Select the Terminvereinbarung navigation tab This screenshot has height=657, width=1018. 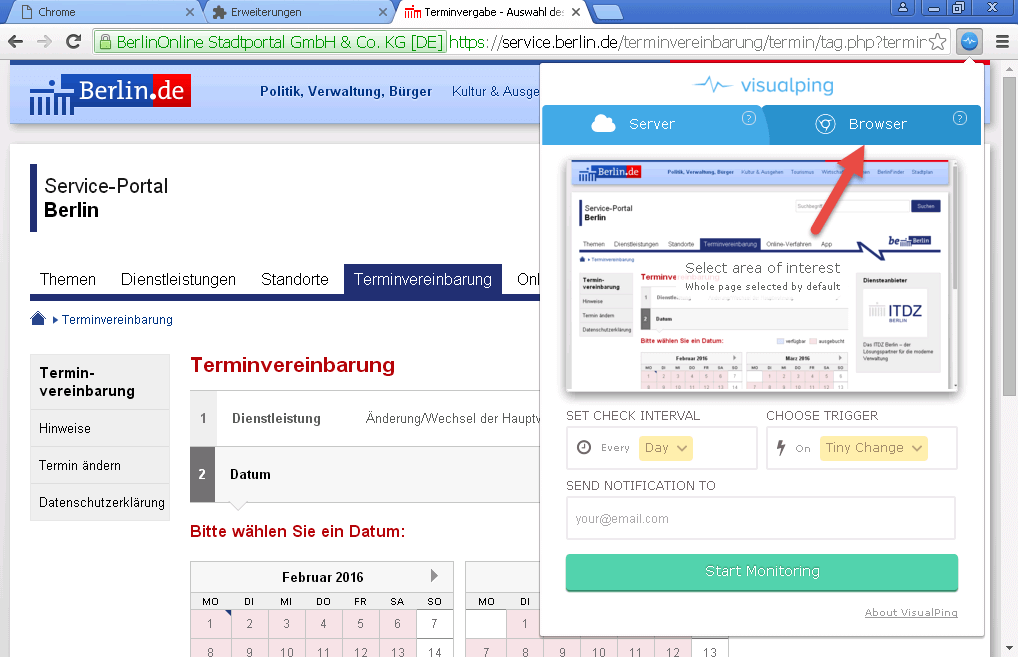point(423,279)
